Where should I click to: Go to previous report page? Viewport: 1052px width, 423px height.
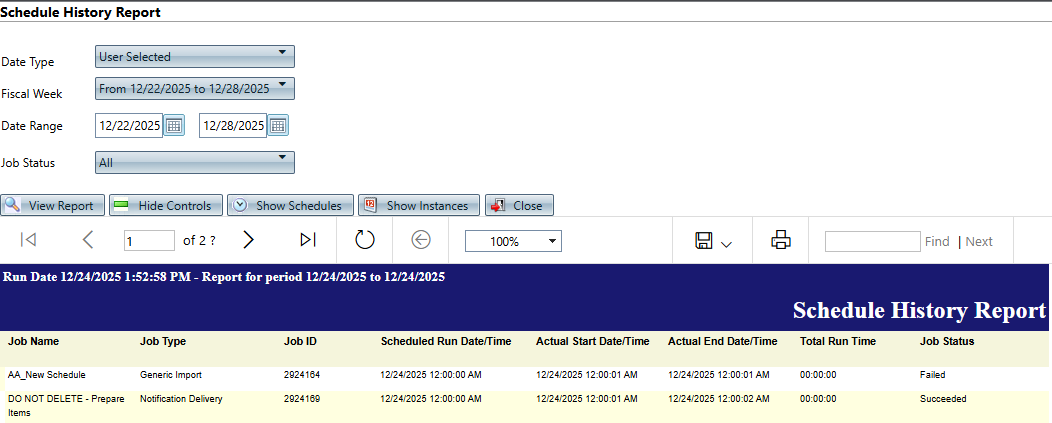point(88,240)
